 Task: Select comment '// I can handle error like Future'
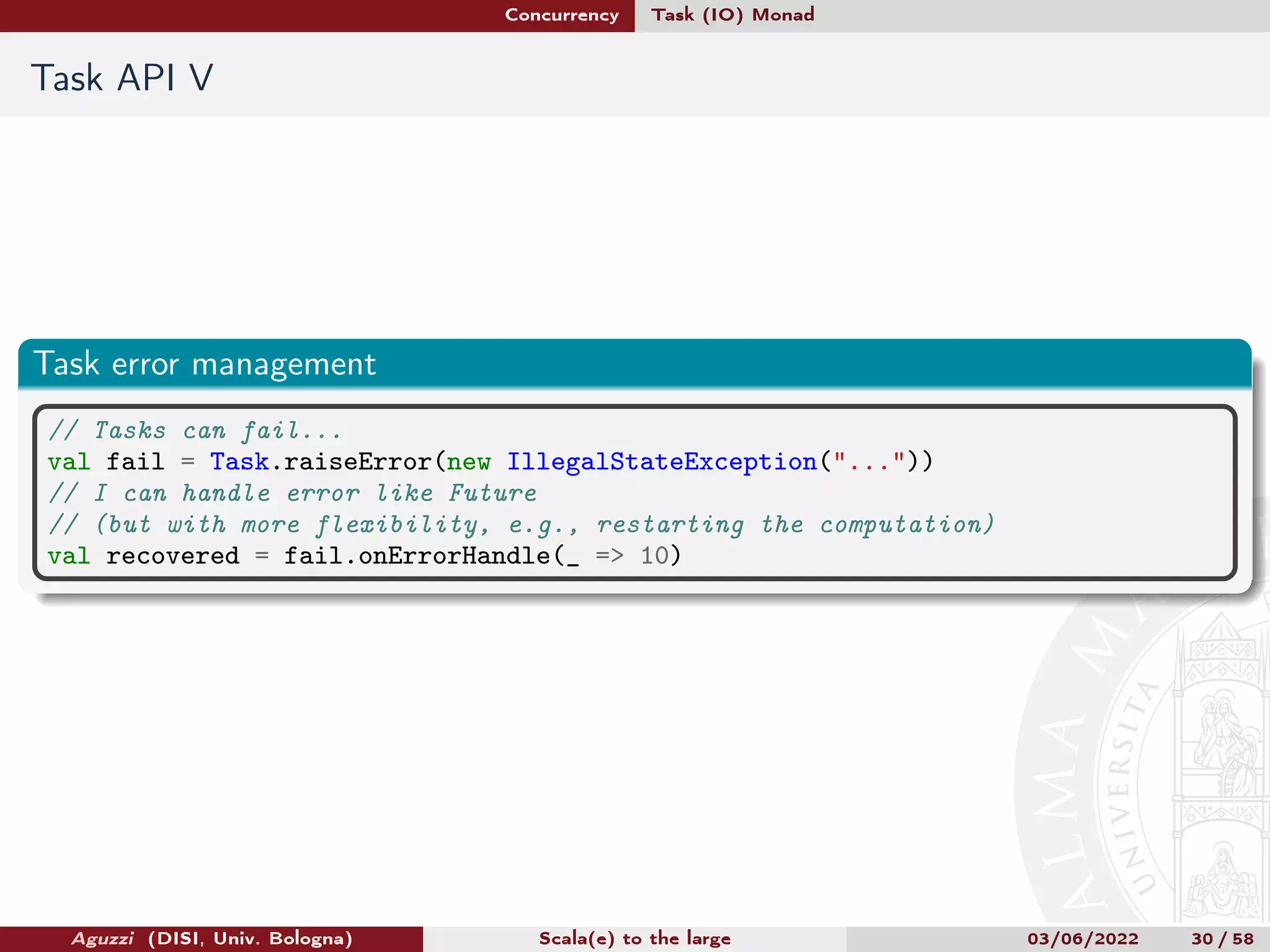click(x=292, y=493)
